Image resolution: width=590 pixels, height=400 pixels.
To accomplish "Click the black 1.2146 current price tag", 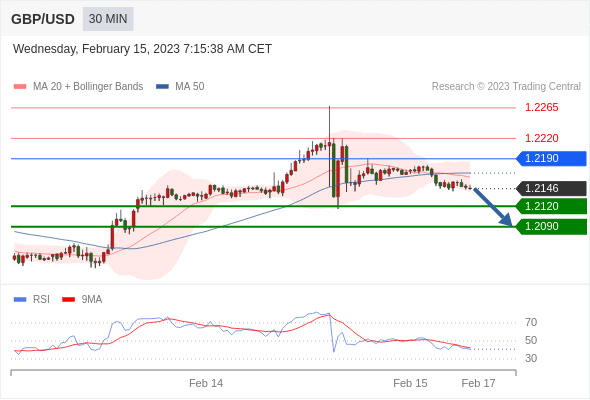I will tap(551, 188).
